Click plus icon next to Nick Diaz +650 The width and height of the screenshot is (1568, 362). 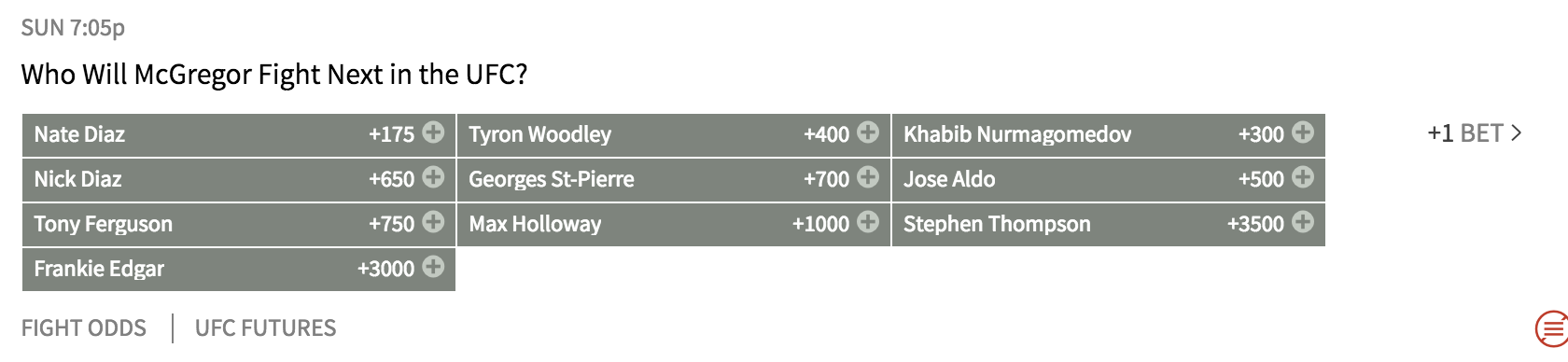(x=433, y=177)
